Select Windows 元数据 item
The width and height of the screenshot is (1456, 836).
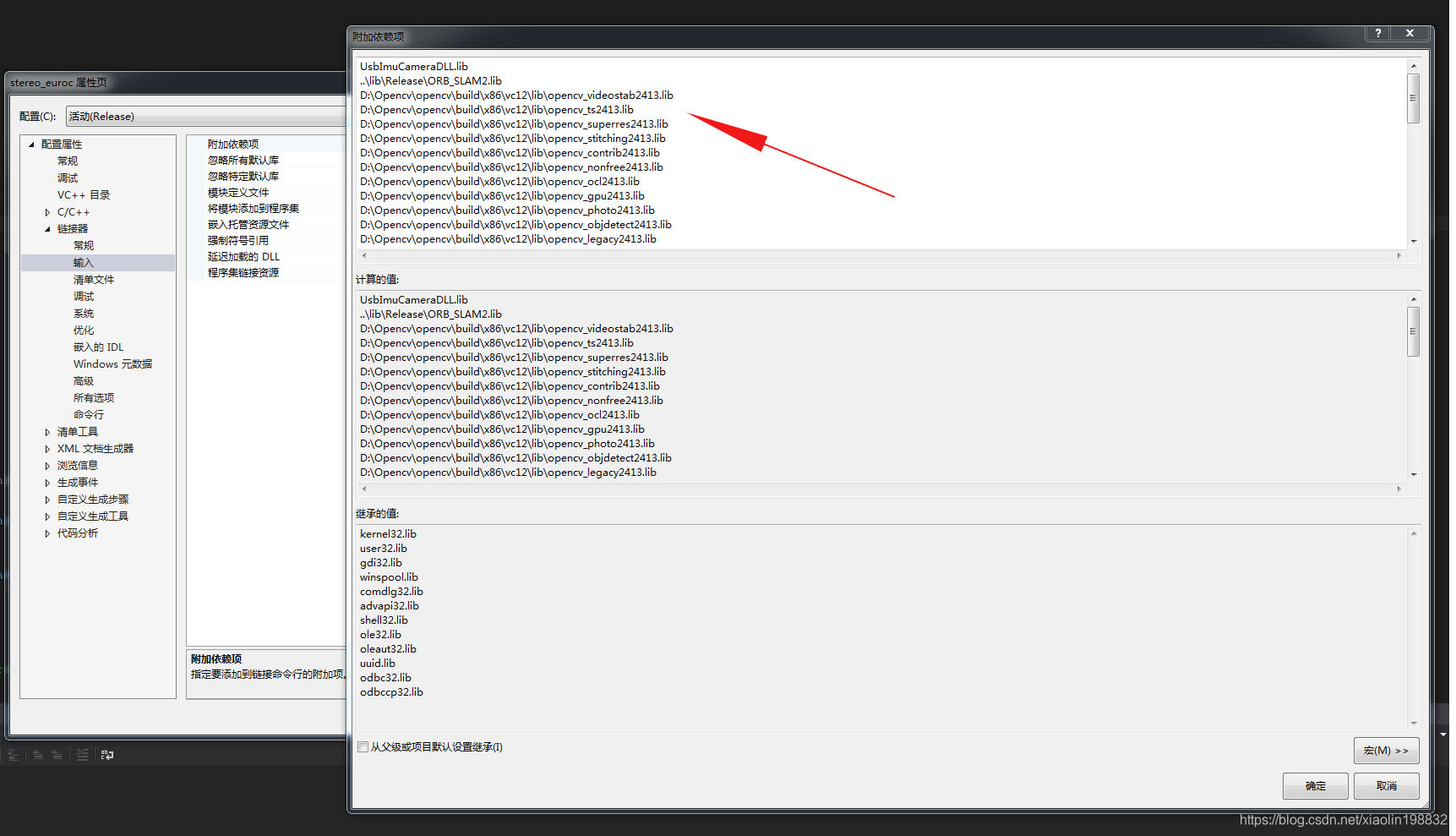click(112, 364)
